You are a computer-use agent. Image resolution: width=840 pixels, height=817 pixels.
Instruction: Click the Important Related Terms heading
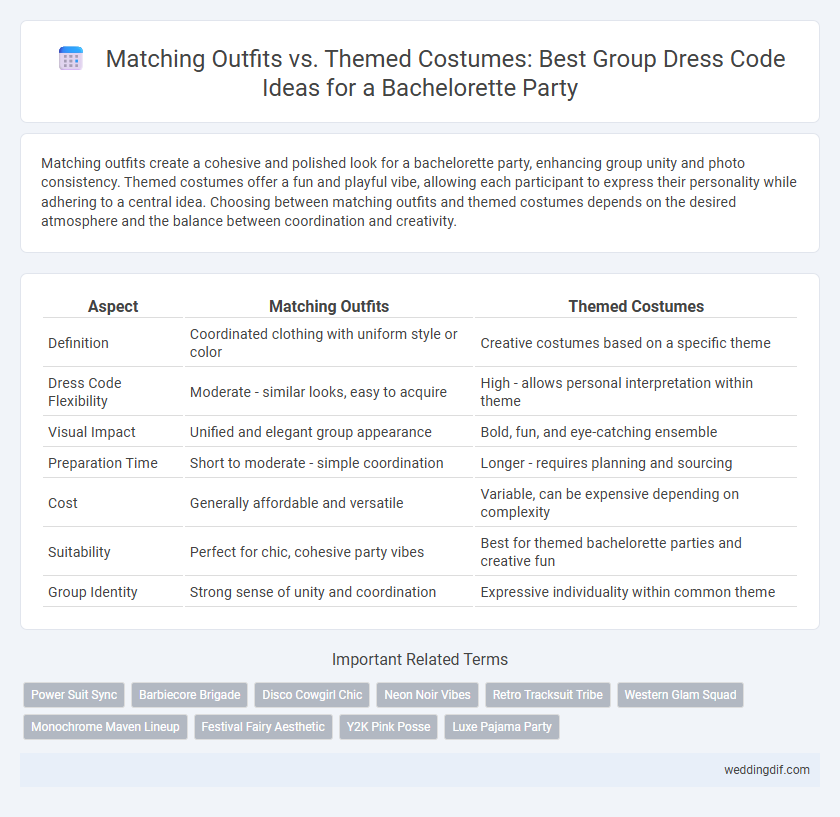tap(419, 659)
